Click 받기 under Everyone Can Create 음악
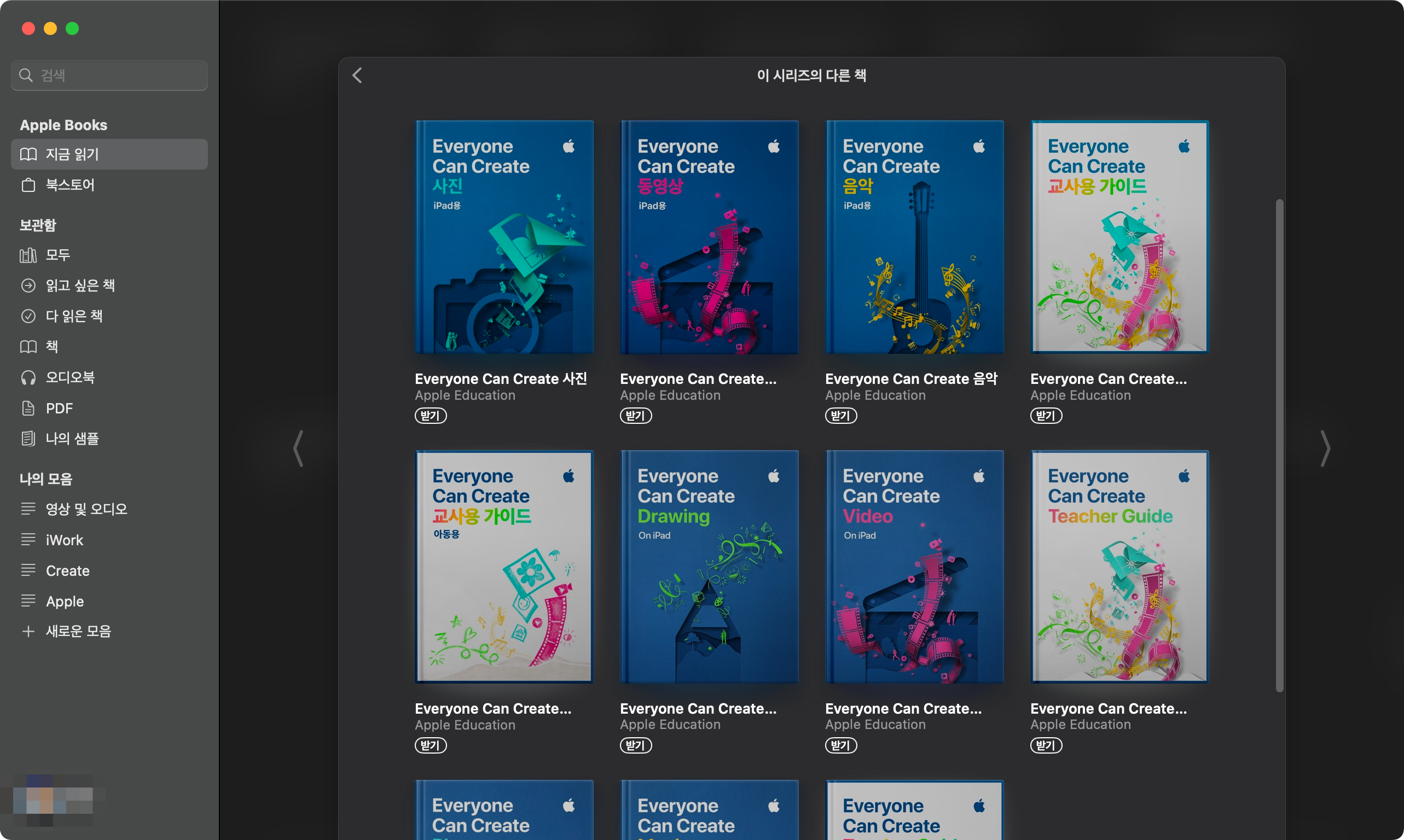Viewport: 1404px width, 840px height. pyautogui.click(x=840, y=416)
